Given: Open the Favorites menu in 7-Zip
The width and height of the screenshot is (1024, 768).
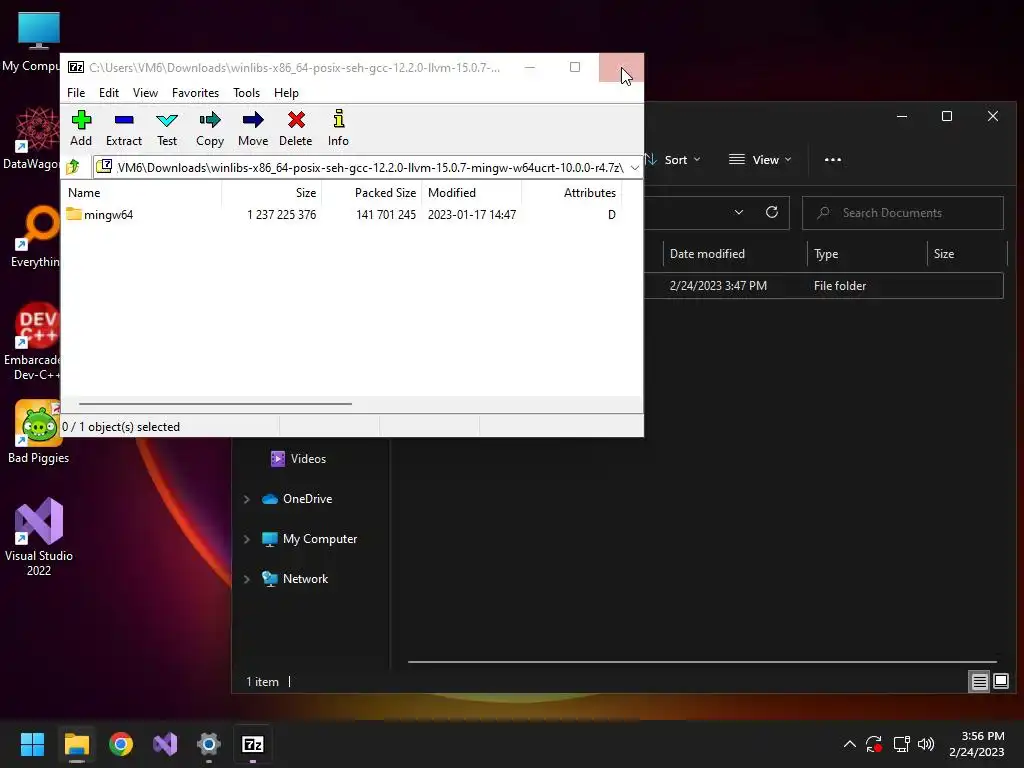Looking at the screenshot, I should tap(195, 93).
